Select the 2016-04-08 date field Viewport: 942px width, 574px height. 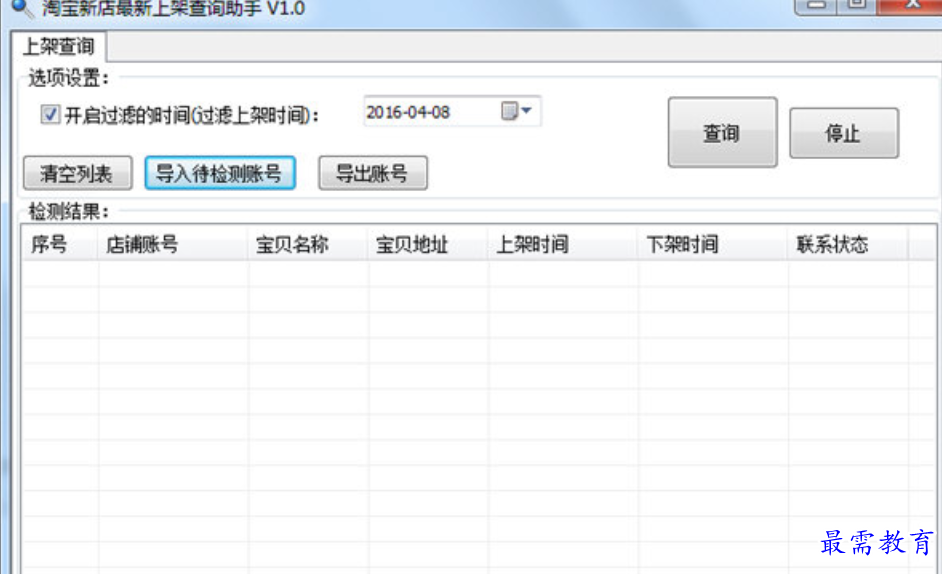452,111
